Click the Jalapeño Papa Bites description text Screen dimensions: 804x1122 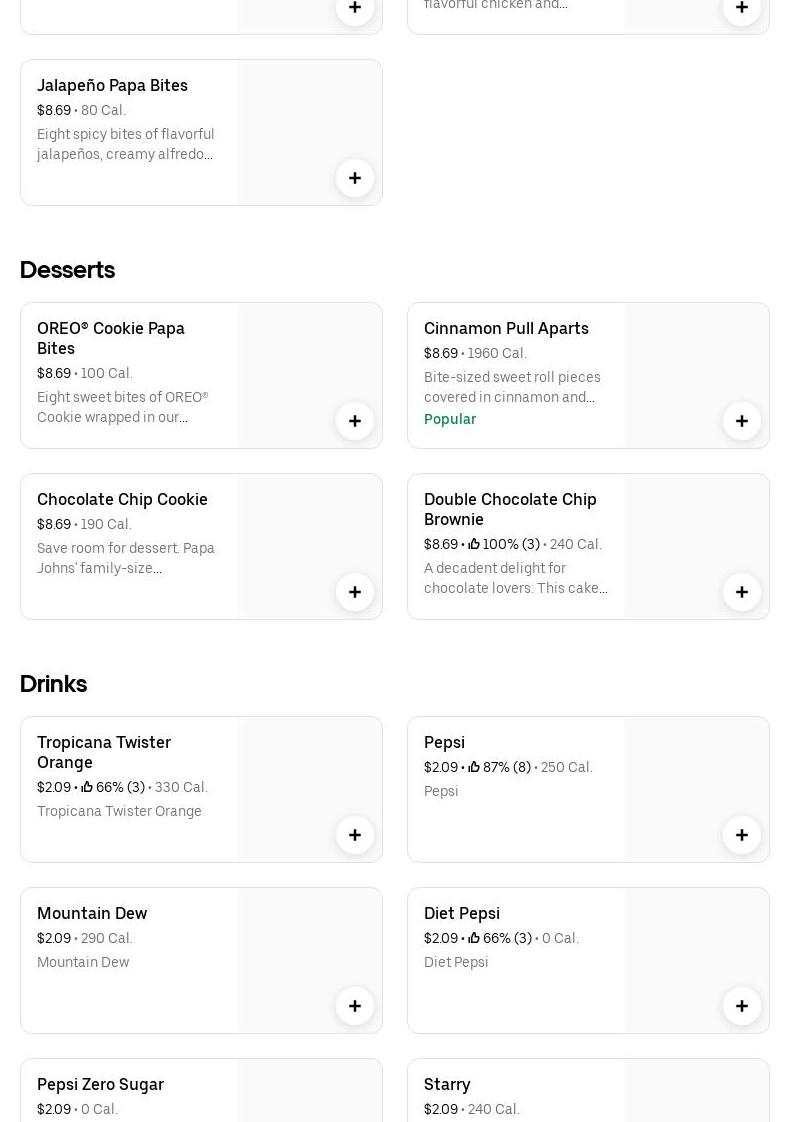point(126,144)
